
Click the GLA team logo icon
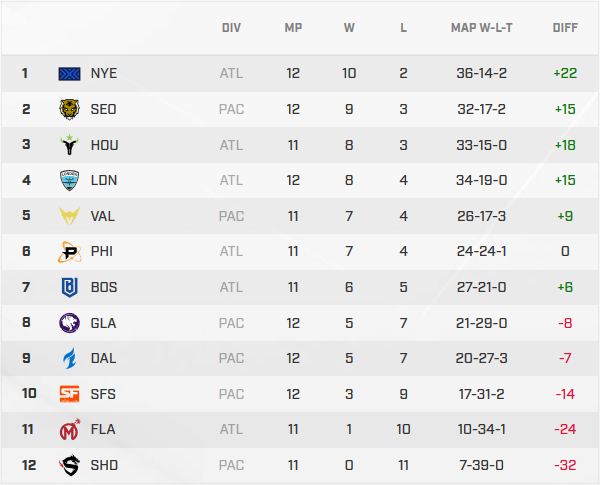tap(70, 323)
